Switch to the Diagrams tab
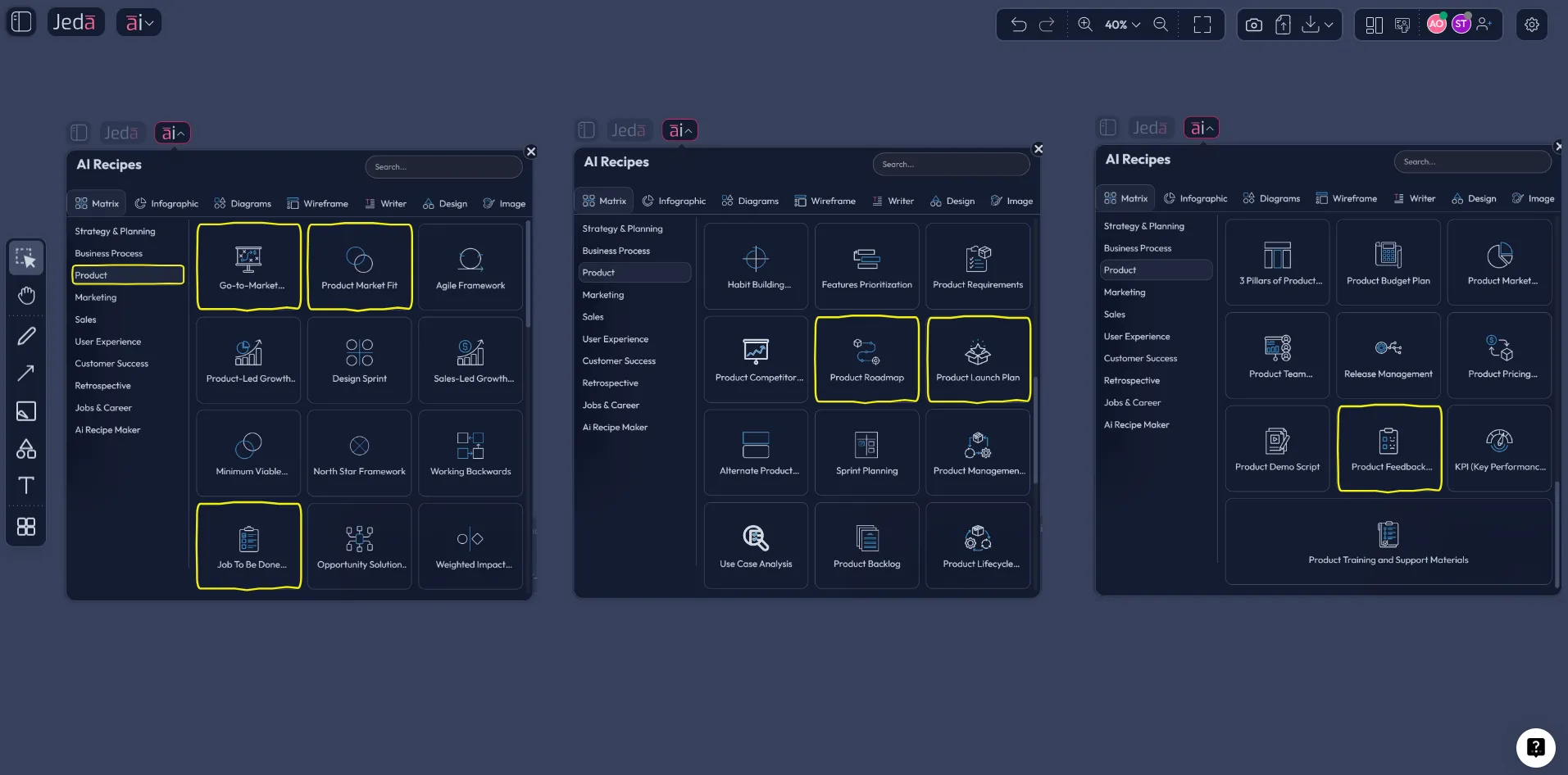This screenshot has width=1568, height=775. [243, 203]
